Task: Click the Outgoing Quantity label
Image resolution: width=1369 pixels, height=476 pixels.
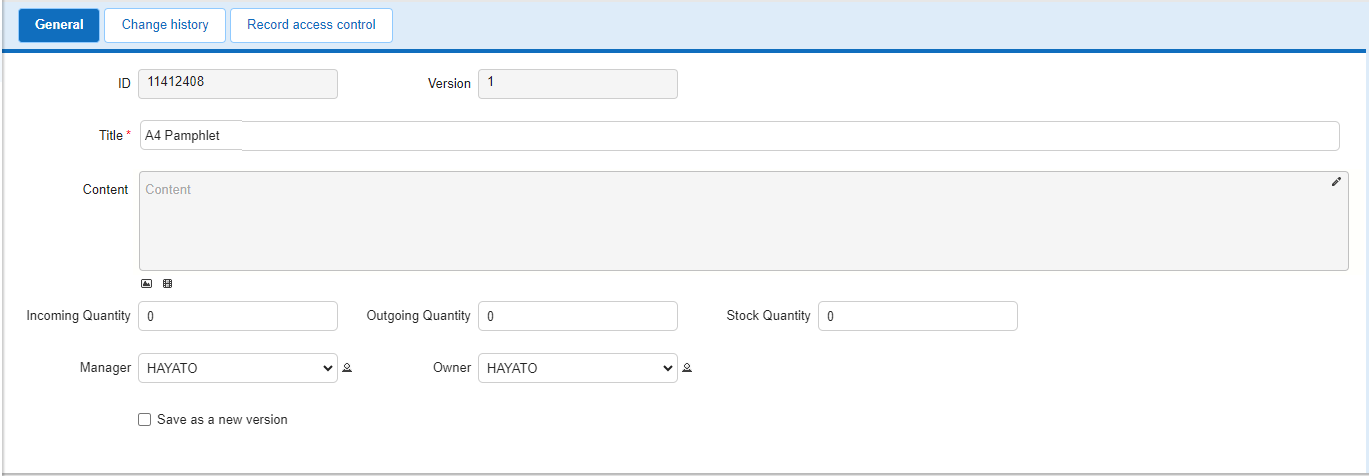Action: point(418,316)
